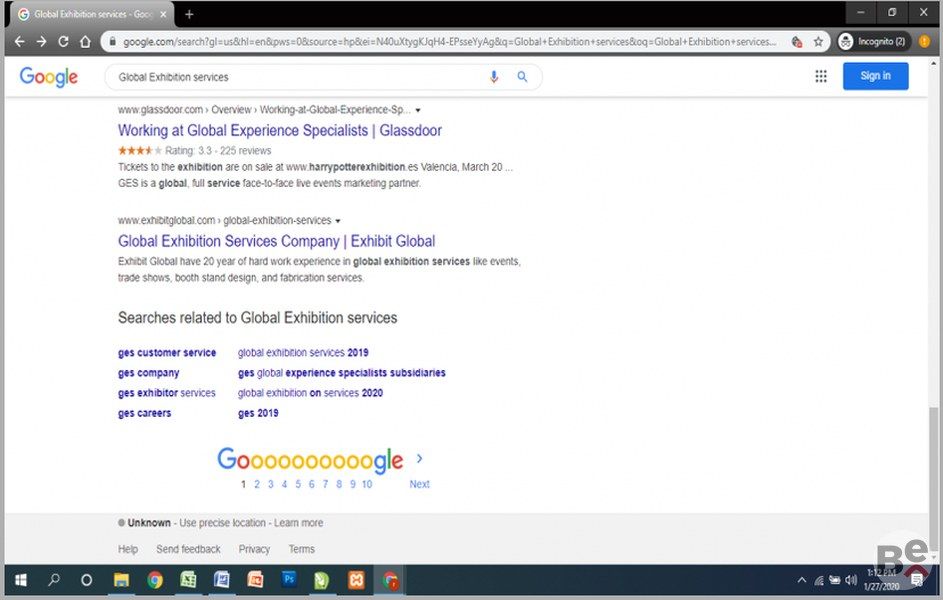Expand the exhibitglobal.com result options arrow
Viewport: 943px width, 600px height.
(338, 221)
